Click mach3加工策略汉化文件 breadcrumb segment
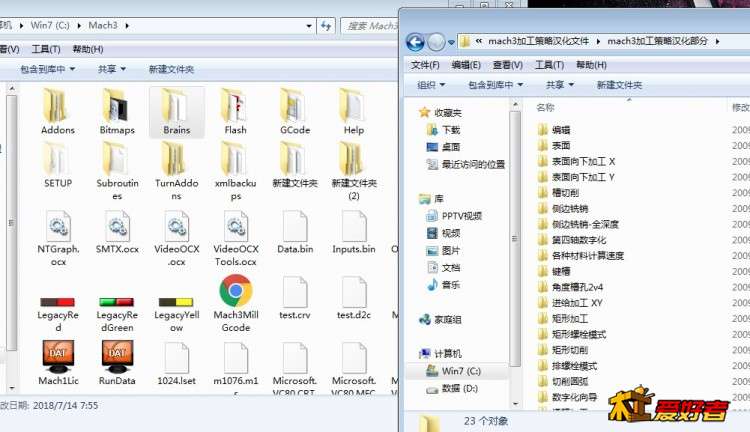This screenshot has height=432, width=750. (538, 42)
